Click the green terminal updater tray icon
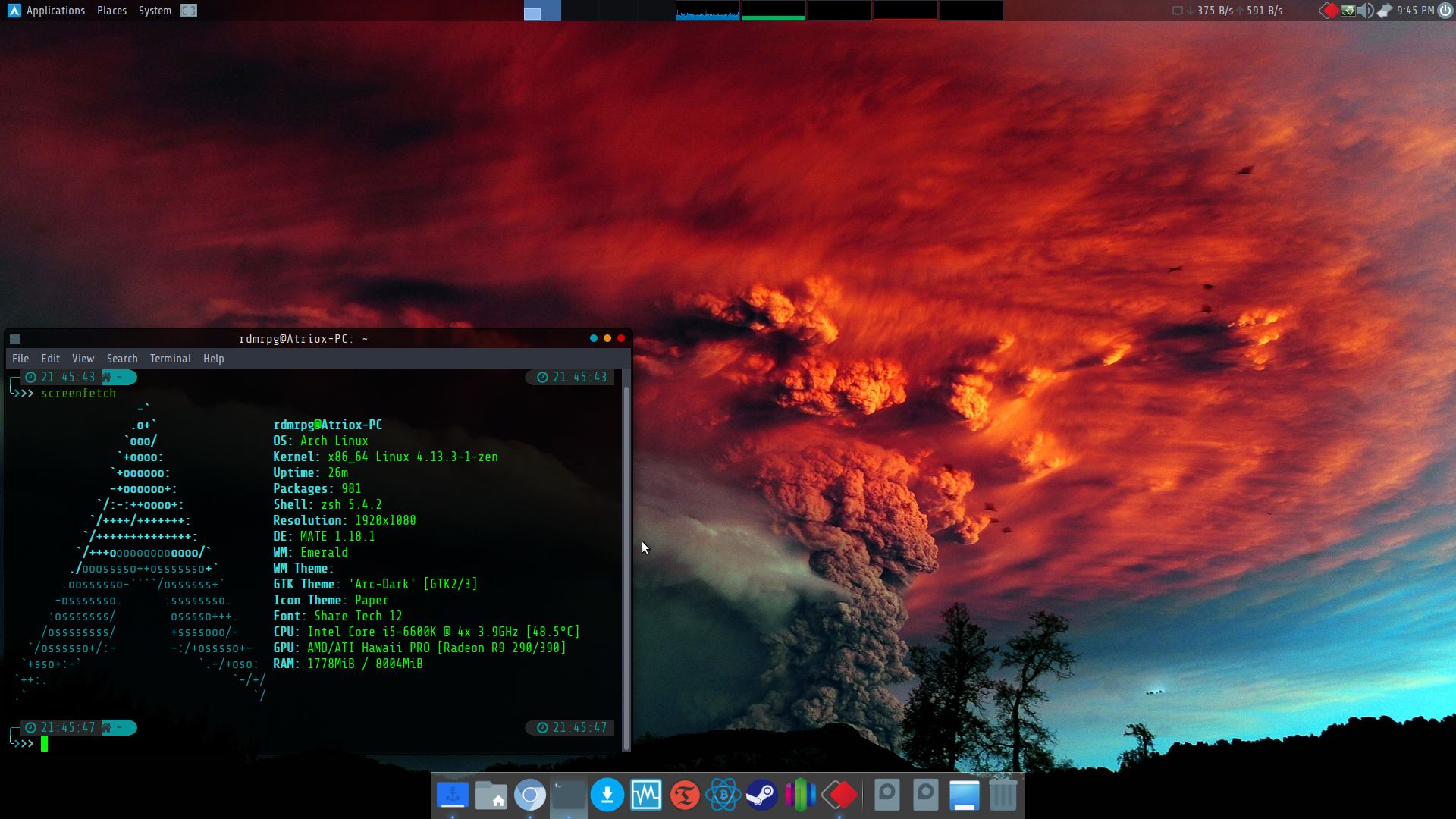 pos(1348,10)
